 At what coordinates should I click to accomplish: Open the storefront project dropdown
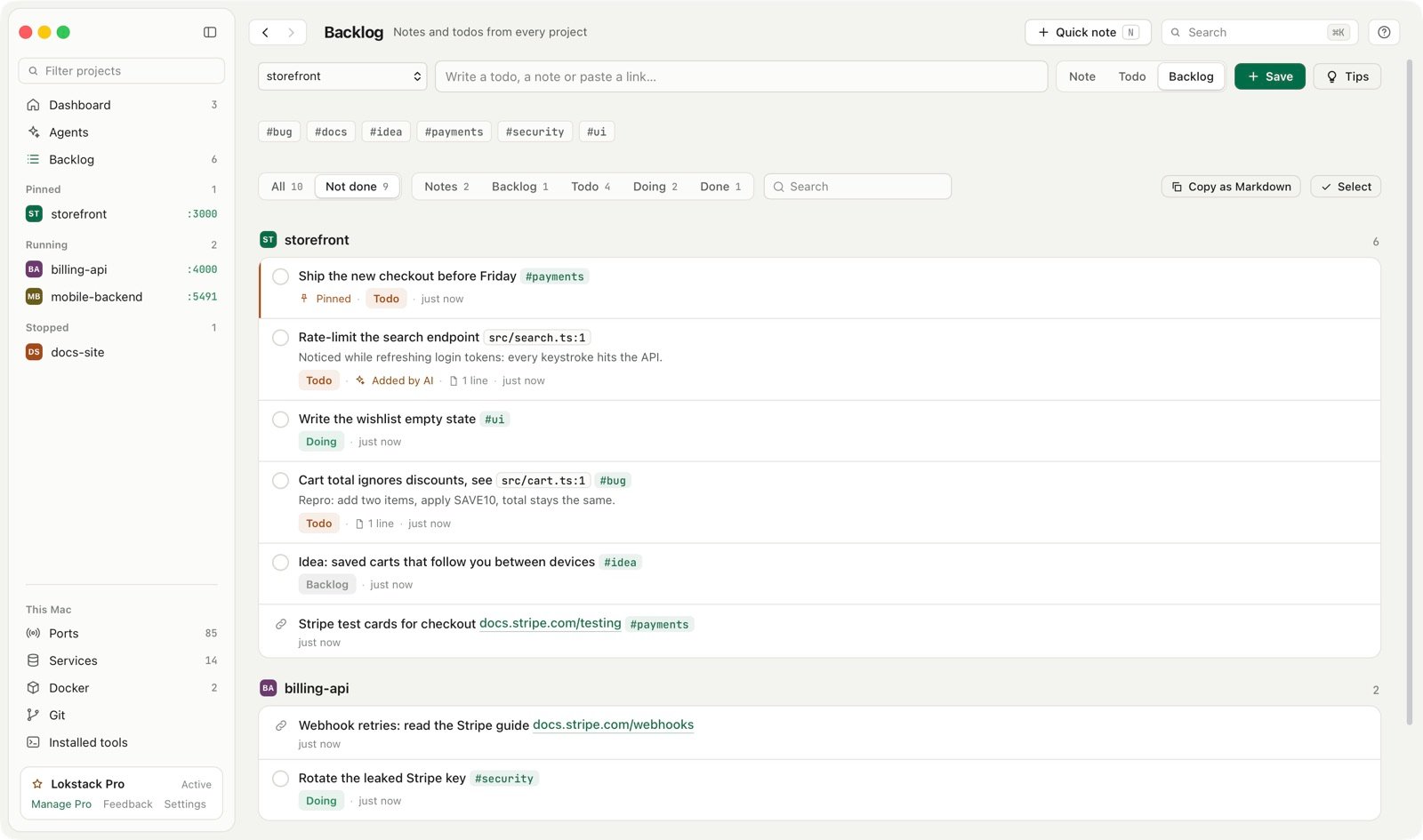(x=342, y=76)
